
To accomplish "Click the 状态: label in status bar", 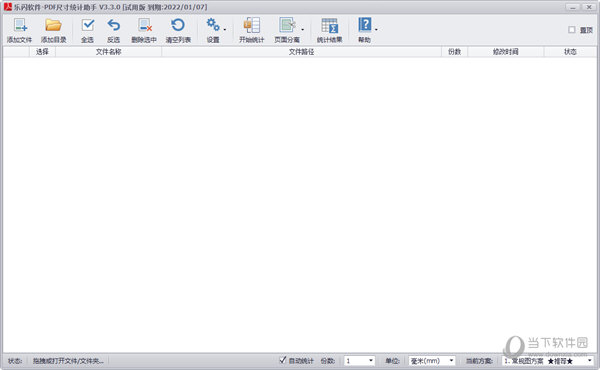I will [x=15, y=361].
